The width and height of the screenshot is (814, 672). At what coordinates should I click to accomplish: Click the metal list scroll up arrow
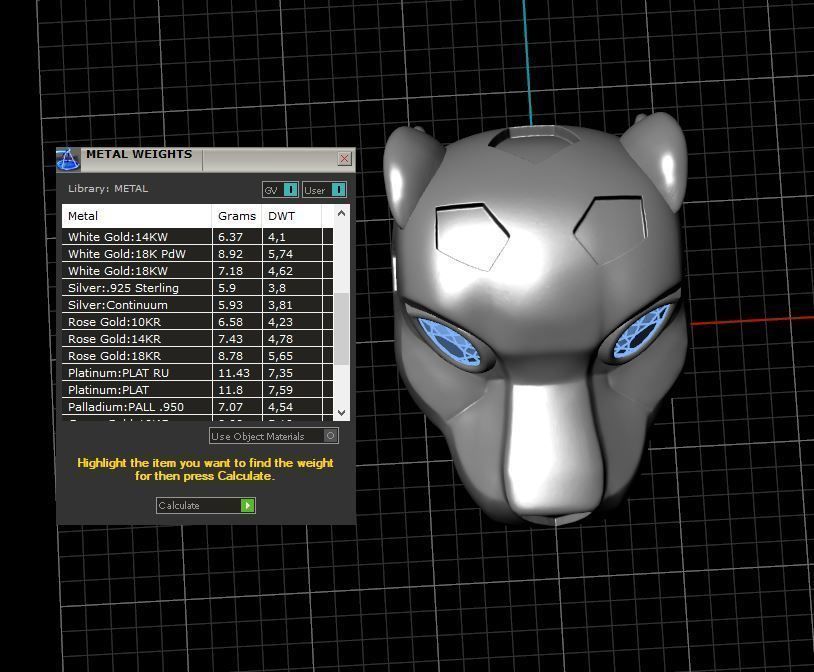pos(342,213)
